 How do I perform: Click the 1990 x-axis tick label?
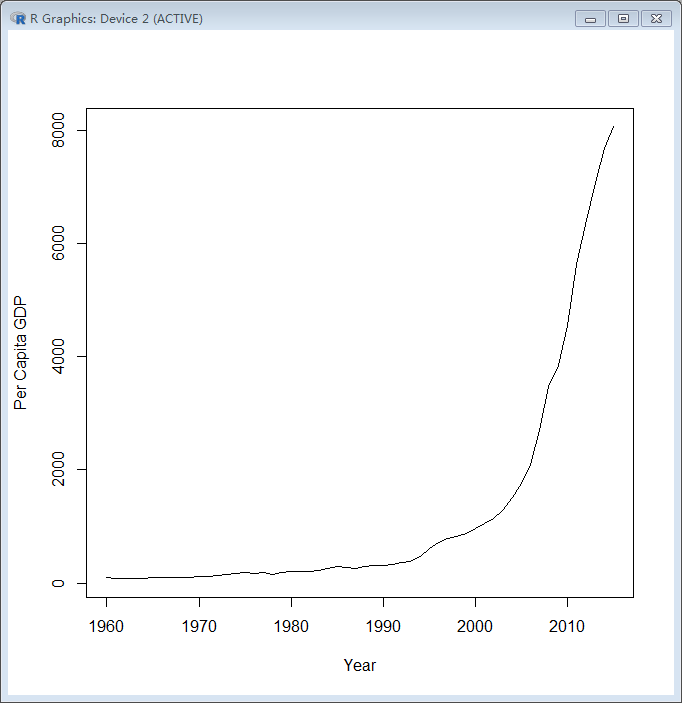click(383, 627)
